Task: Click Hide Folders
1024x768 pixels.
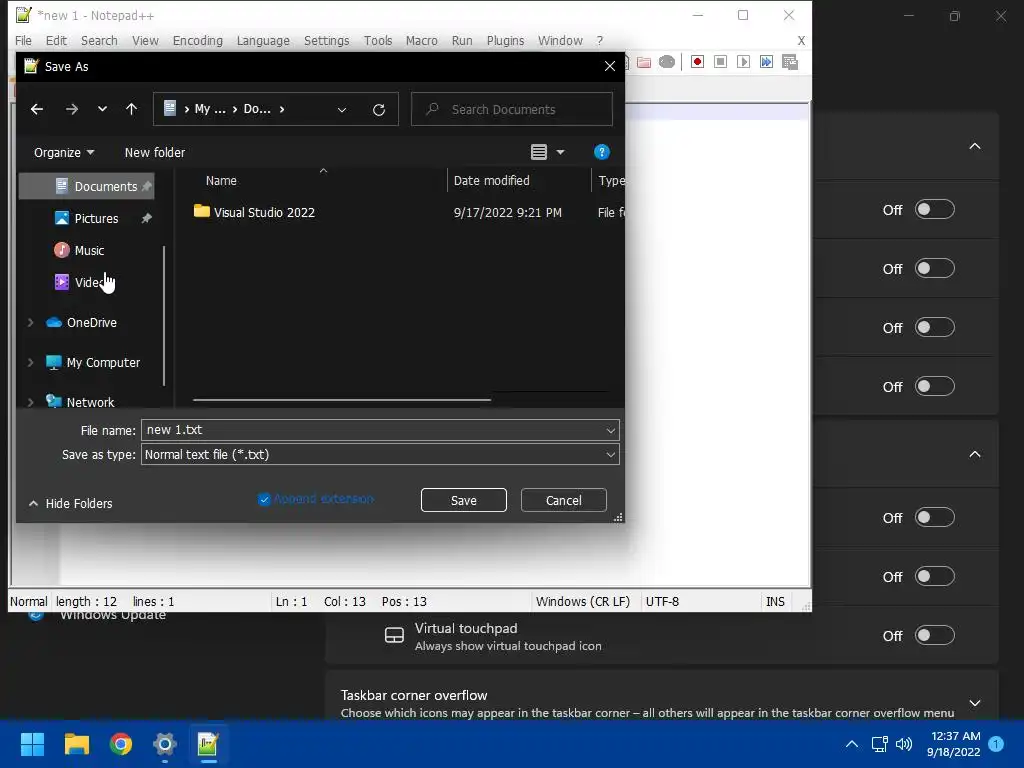Action: [x=71, y=504]
